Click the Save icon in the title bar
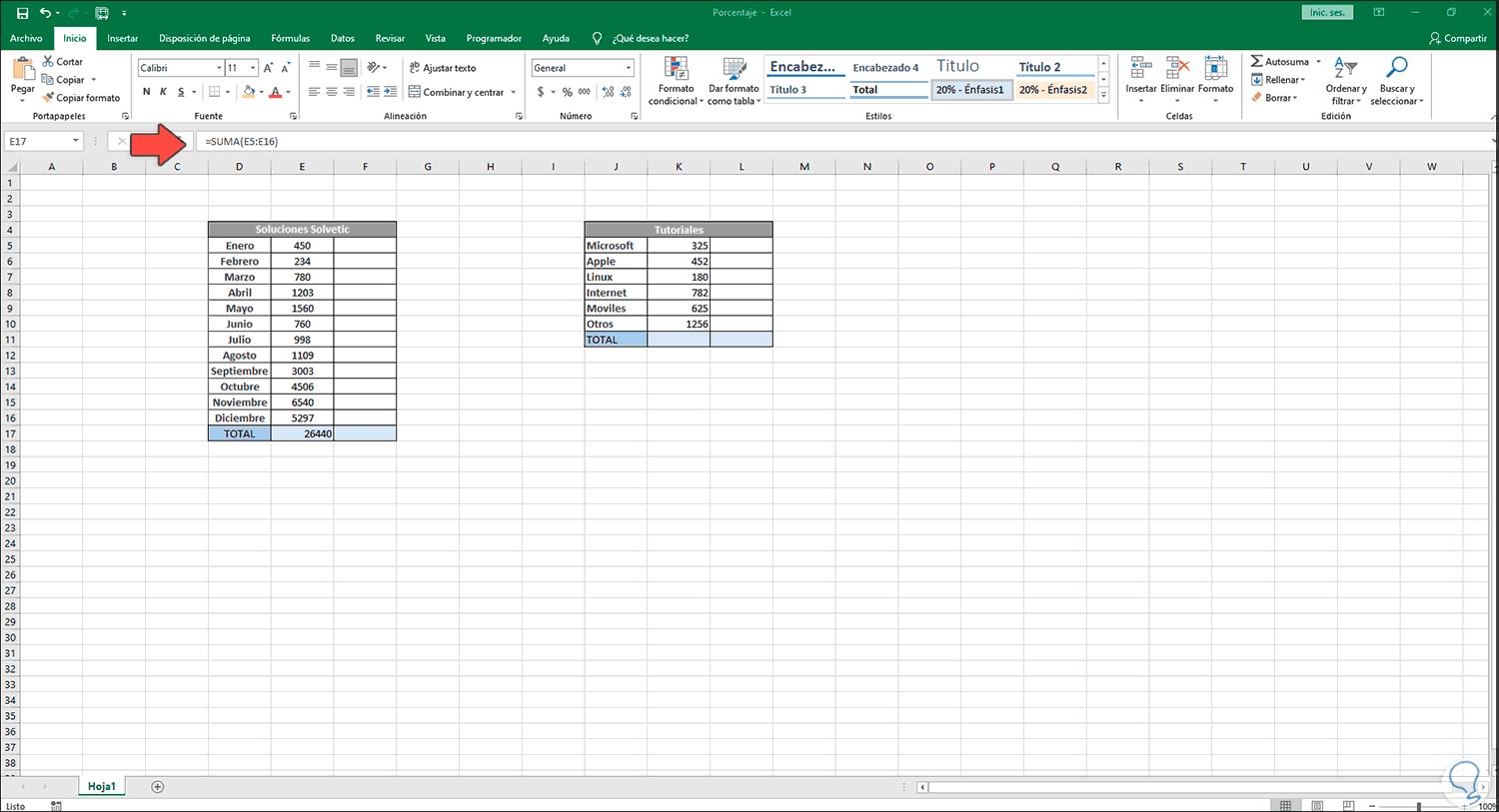The height and width of the screenshot is (812, 1499). [x=22, y=13]
